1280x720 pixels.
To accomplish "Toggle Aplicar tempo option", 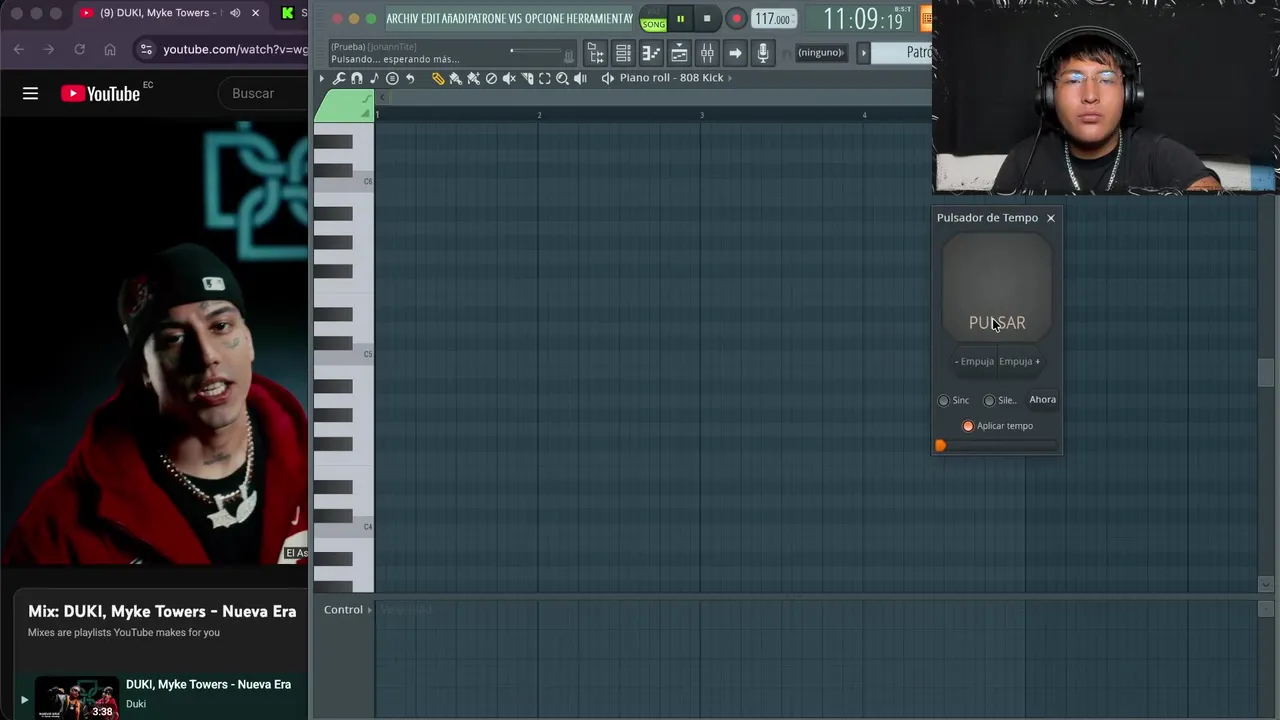I will (x=968, y=426).
